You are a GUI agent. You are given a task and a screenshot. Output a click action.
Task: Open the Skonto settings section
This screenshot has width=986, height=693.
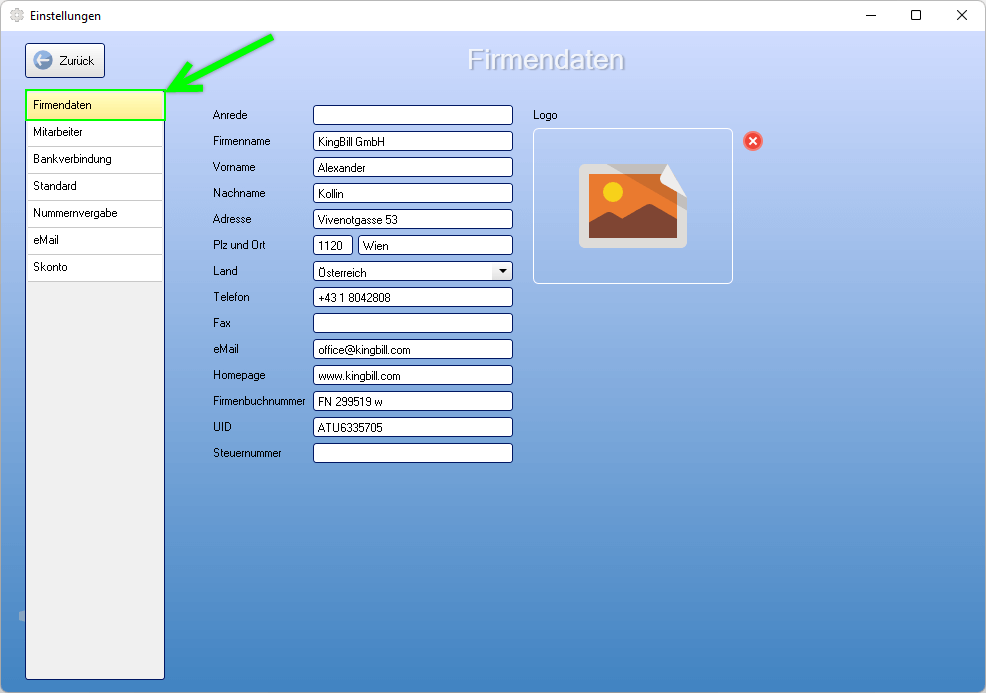click(95, 268)
